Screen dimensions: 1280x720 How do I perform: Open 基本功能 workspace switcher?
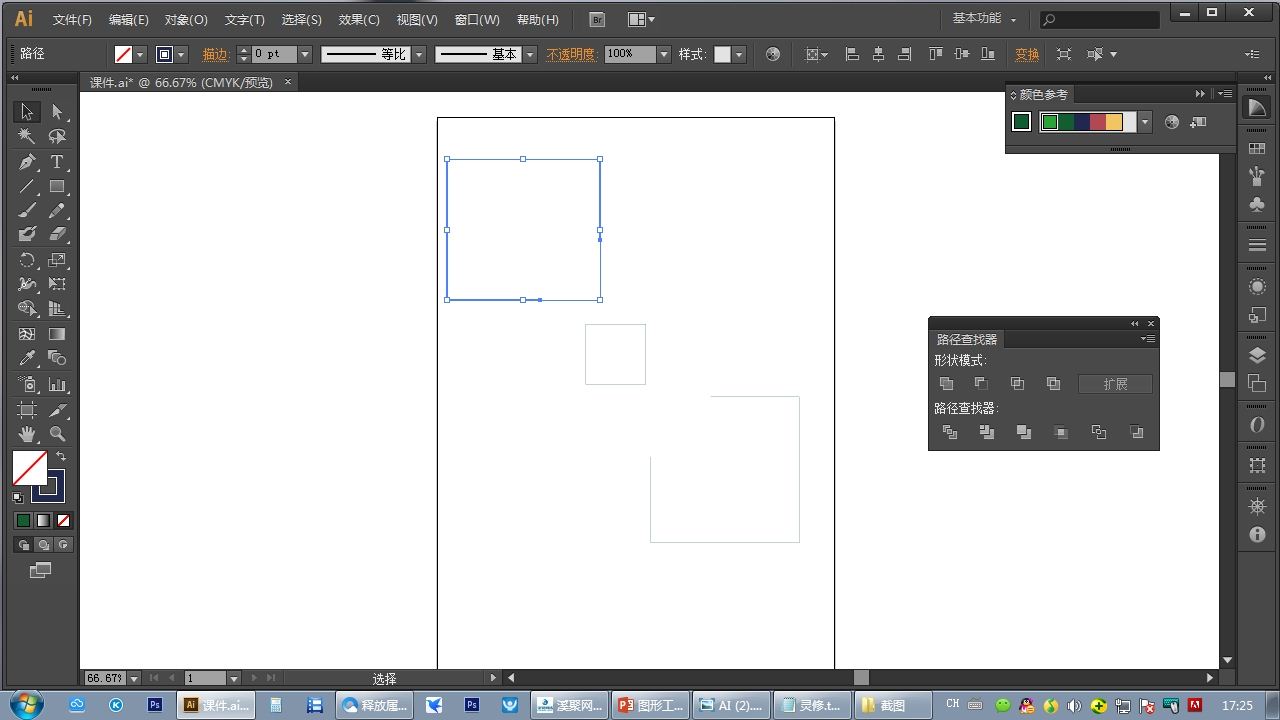(x=984, y=19)
